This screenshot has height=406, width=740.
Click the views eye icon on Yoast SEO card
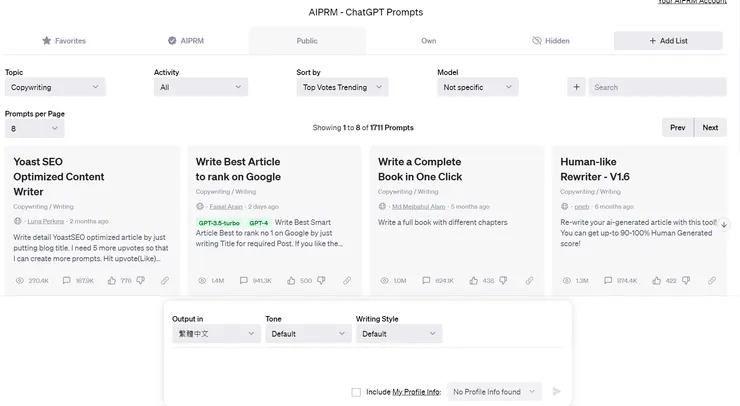[20, 280]
